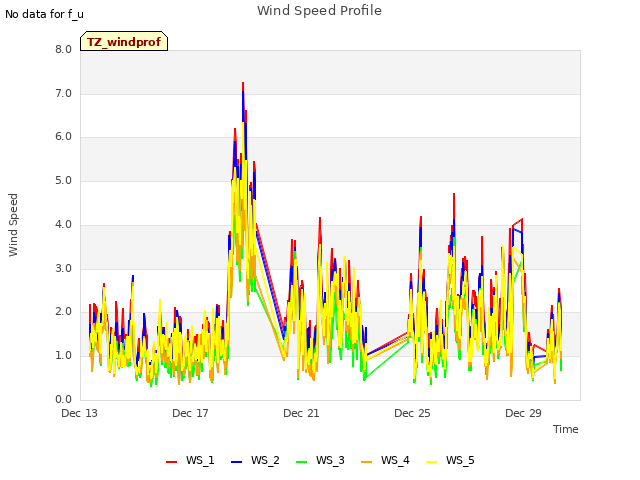The width and height of the screenshot is (640, 480).
Task: Select the WS_1 legend label
Action: click(200, 460)
